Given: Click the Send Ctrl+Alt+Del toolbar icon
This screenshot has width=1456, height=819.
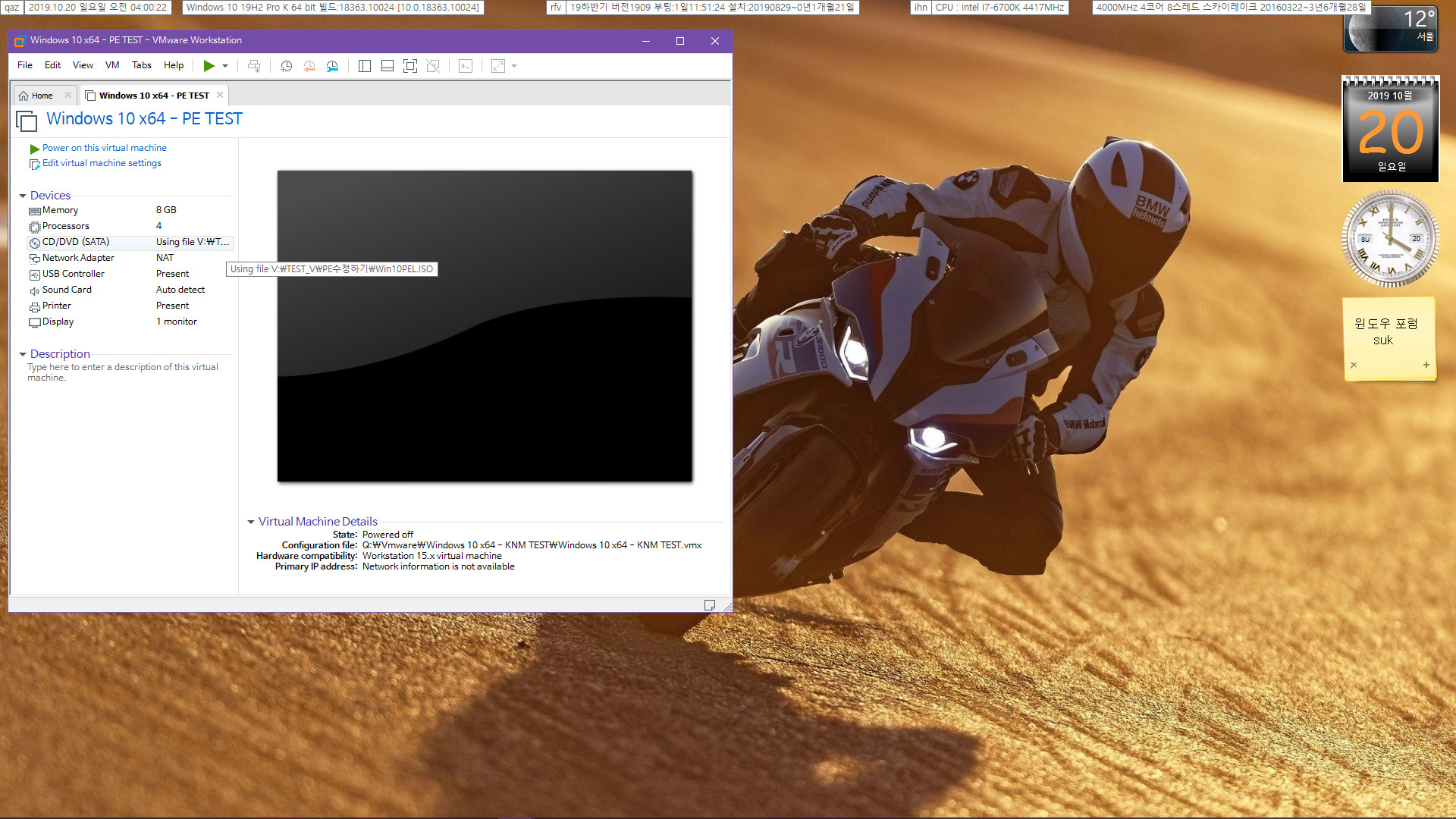Looking at the screenshot, I should pos(254,66).
